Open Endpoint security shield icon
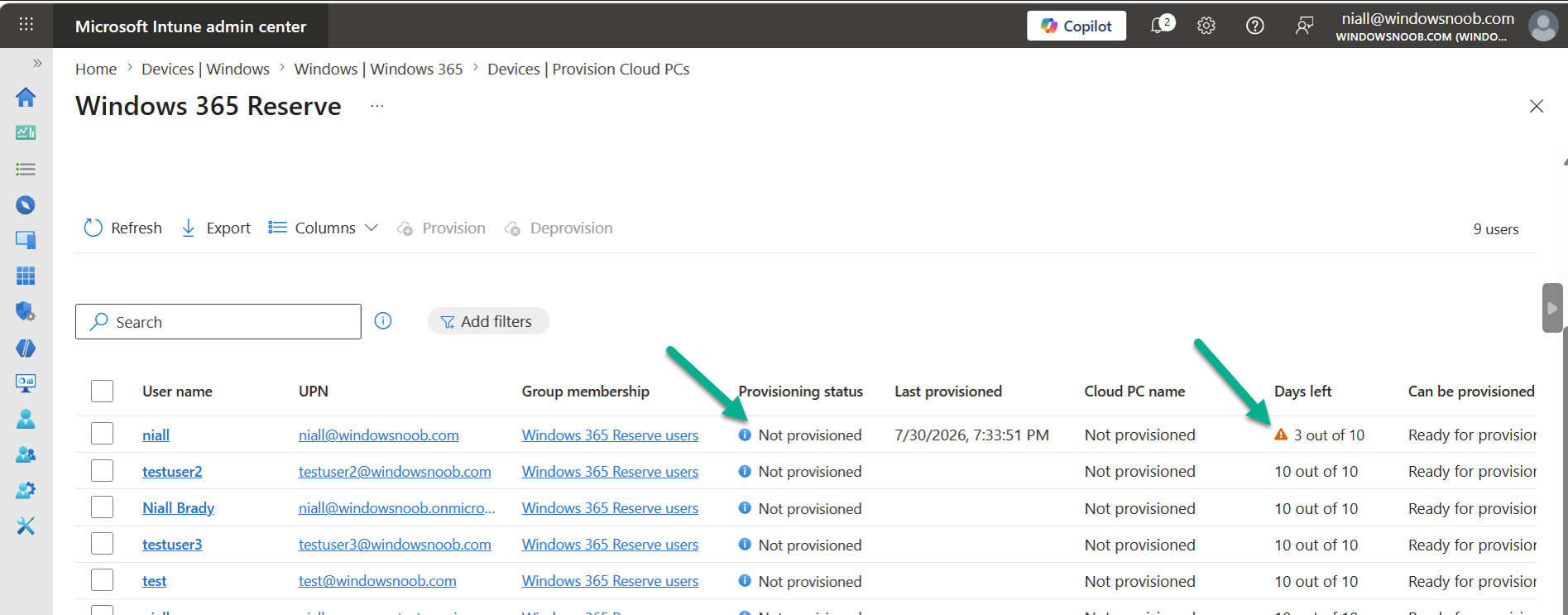The width and height of the screenshot is (1568, 615). click(x=26, y=311)
